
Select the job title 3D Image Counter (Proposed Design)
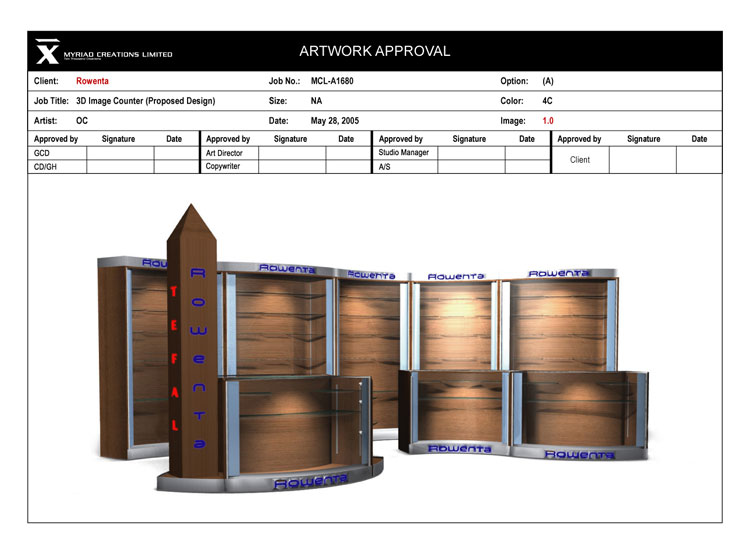[145, 101]
